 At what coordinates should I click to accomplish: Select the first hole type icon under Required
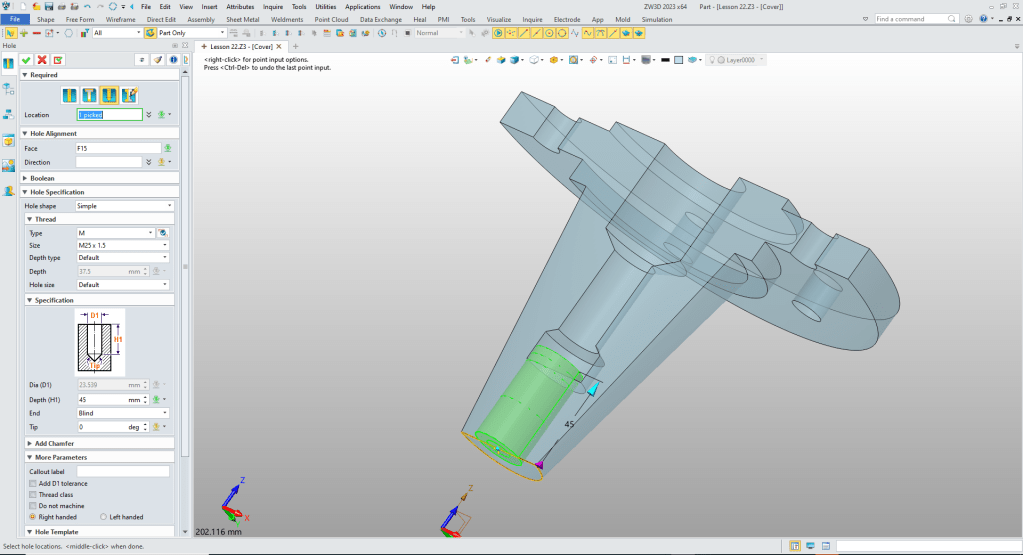point(69,95)
